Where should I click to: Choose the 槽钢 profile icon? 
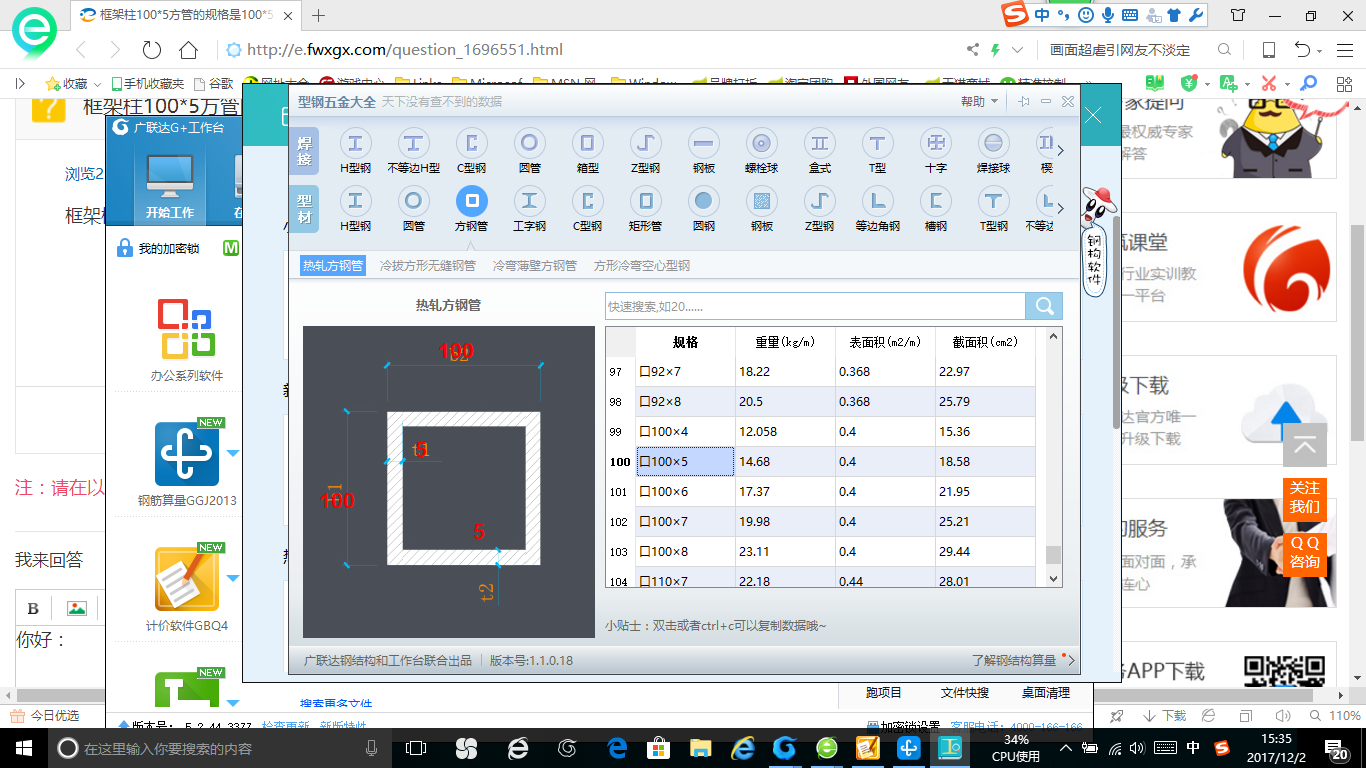pos(935,201)
